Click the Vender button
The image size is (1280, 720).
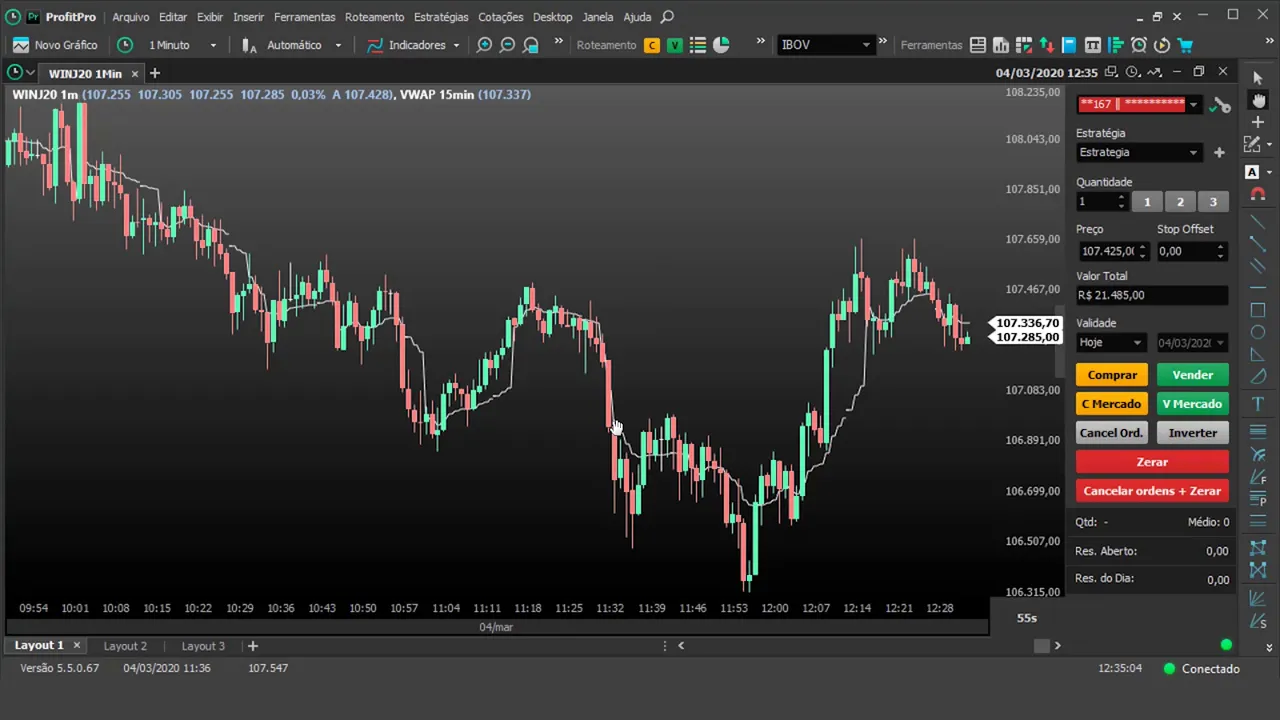(x=1192, y=375)
